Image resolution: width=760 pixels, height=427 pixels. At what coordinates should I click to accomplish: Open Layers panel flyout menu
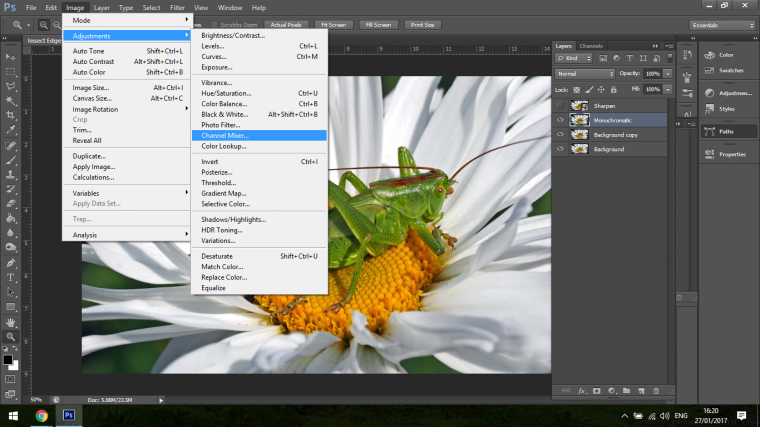tap(669, 46)
